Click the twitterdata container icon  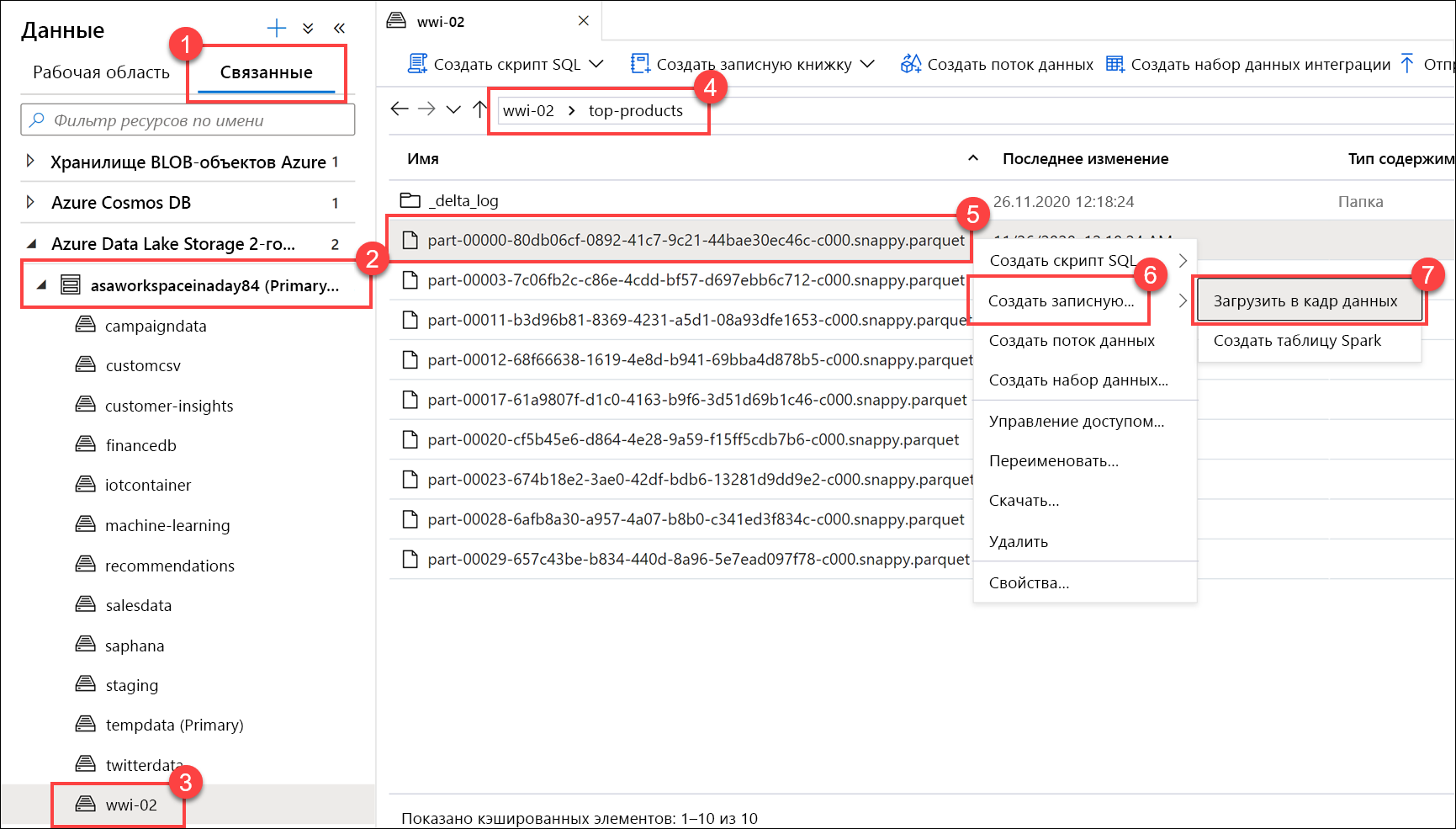pos(86,763)
